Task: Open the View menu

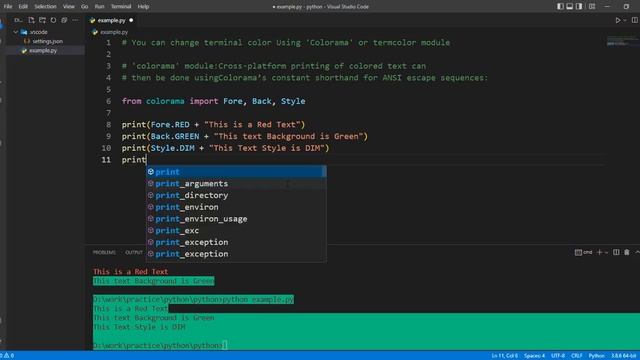Action: click(x=69, y=7)
